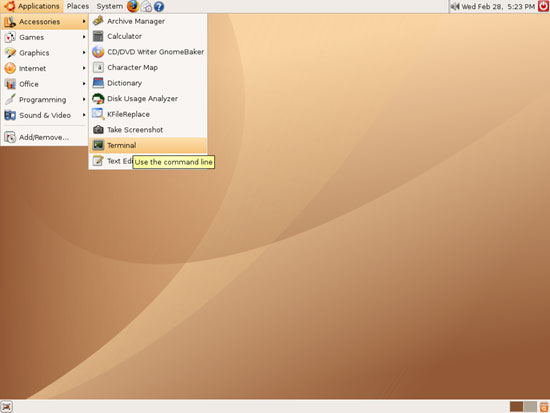Click the Add/Remove icon
Screen dimensions: 550x413
tap(10, 137)
